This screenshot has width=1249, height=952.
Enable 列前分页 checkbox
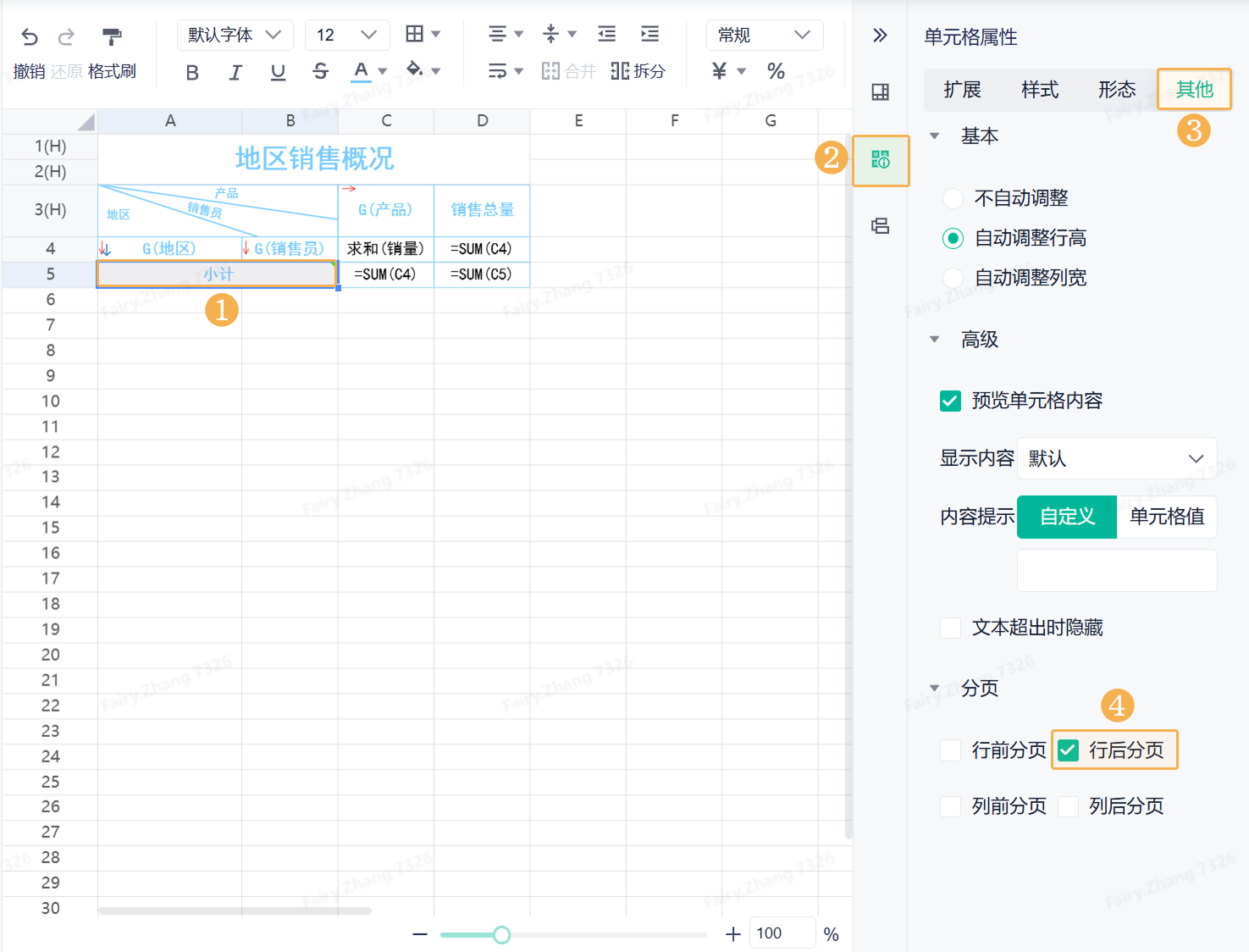click(950, 806)
